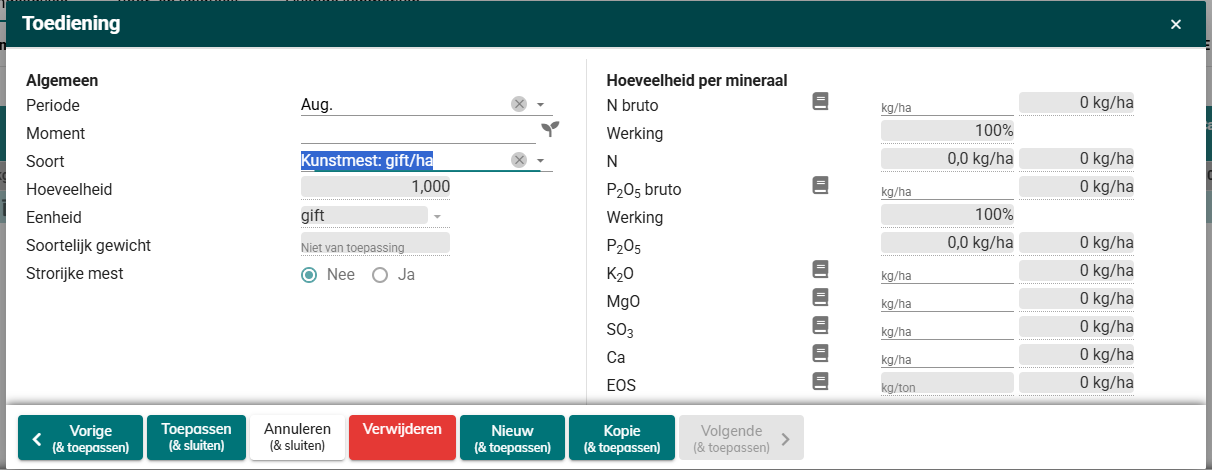The width and height of the screenshot is (1212, 470).
Task: Open book icon next to K2O
Action: [x=821, y=268]
